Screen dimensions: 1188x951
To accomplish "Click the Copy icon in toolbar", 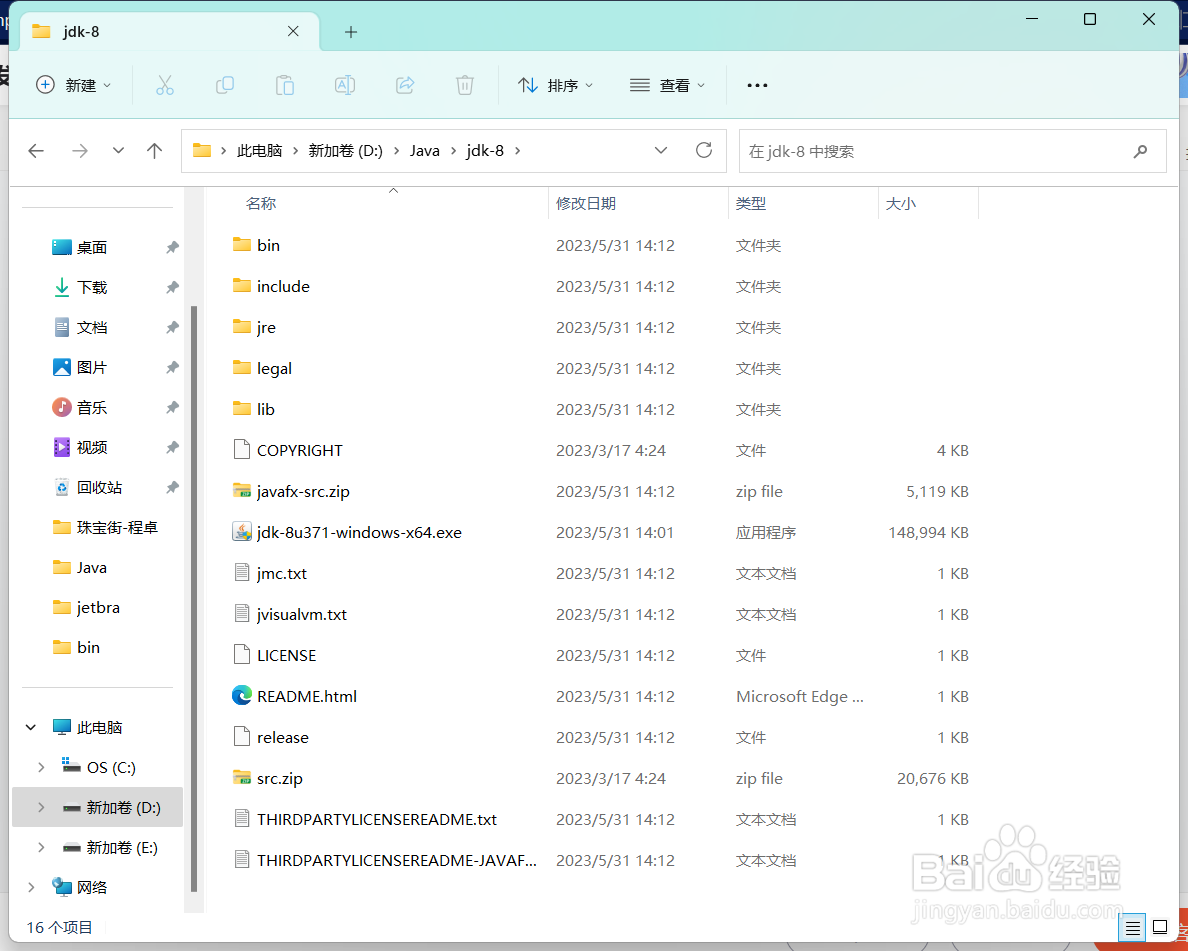I will tap(224, 86).
